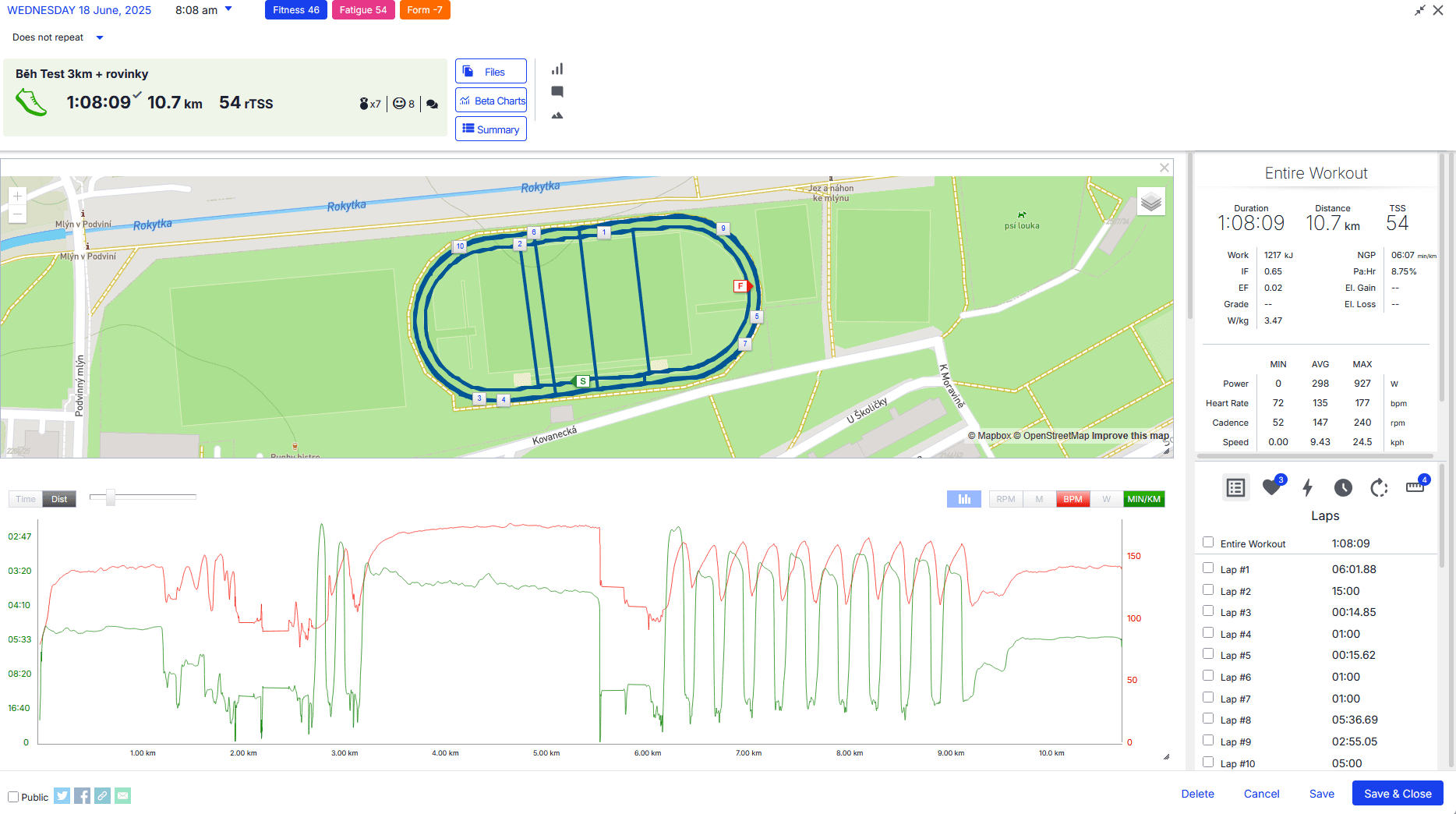This screenshot has width=1456, height=814.
Task: Open the bar chart analysis icon
Action: pyautogui.click(x=557, y=69)
